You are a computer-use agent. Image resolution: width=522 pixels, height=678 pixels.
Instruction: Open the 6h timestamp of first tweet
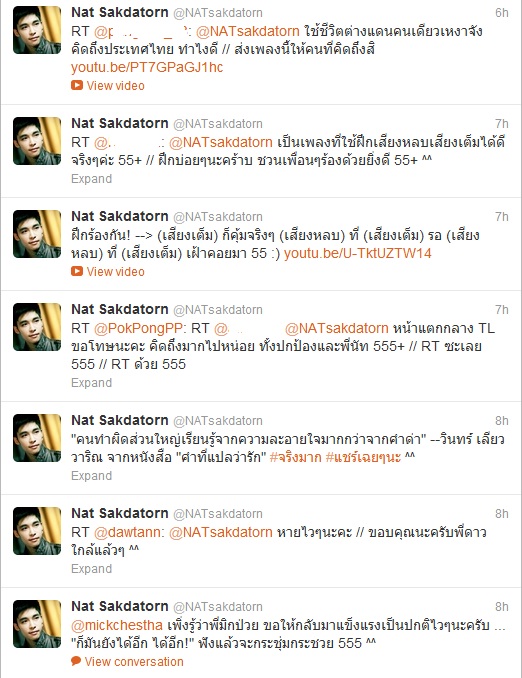click(502, 13)
